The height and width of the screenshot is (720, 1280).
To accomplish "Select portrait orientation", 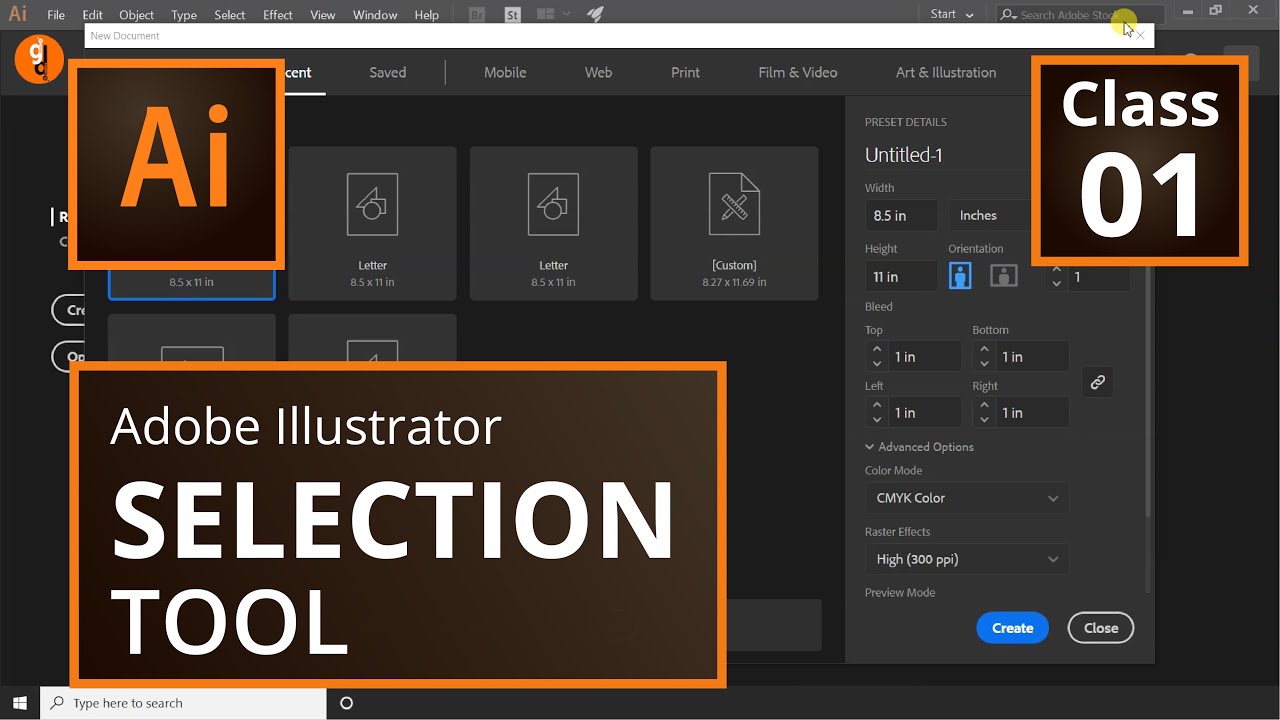I will 960,276.
